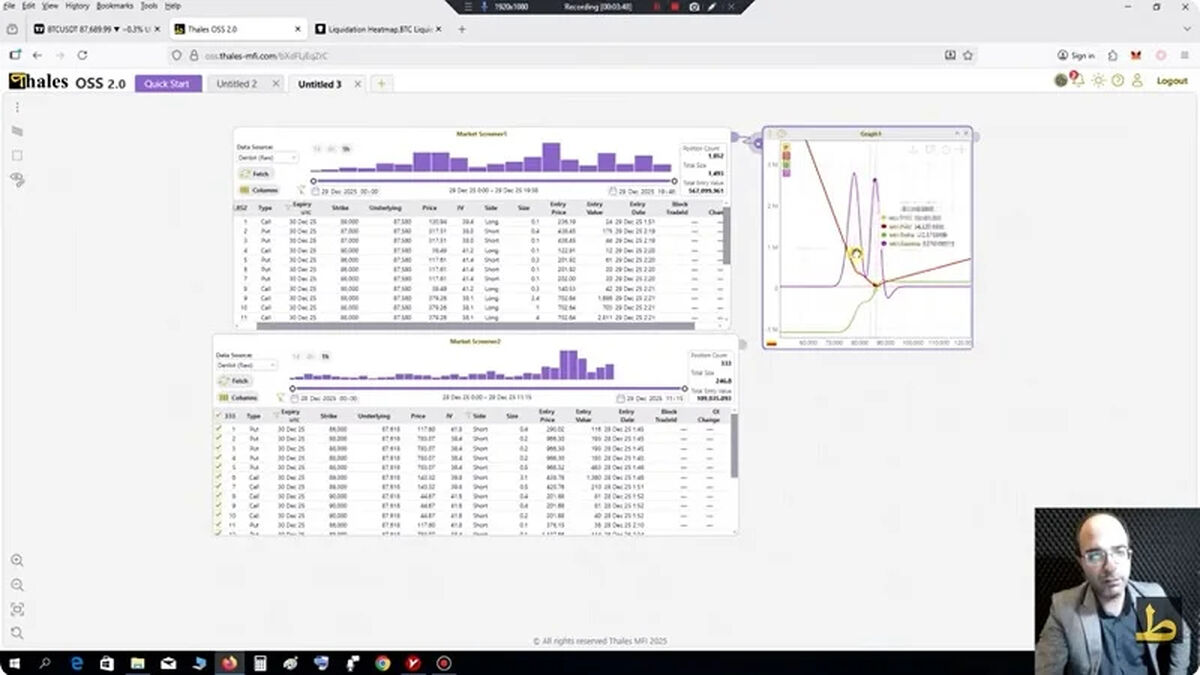Viewport: 1200px width, 675px height.
Task: Uncheck row 5 checkbox in Market Screener2
Action: click(219, 467)
